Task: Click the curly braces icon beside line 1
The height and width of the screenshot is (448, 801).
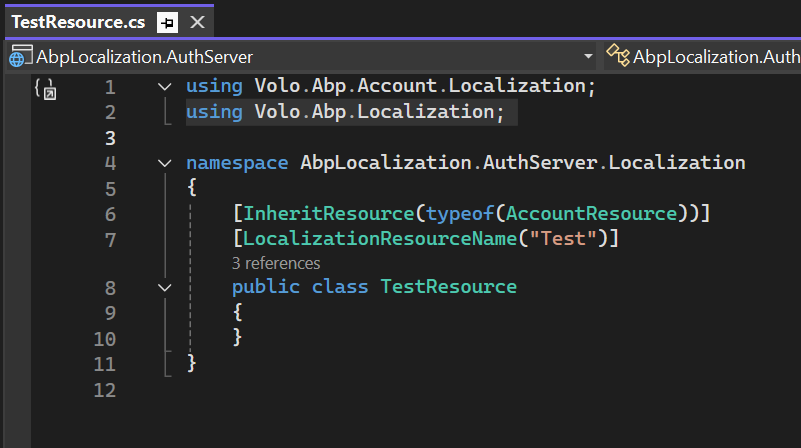Action: [45, 88]
